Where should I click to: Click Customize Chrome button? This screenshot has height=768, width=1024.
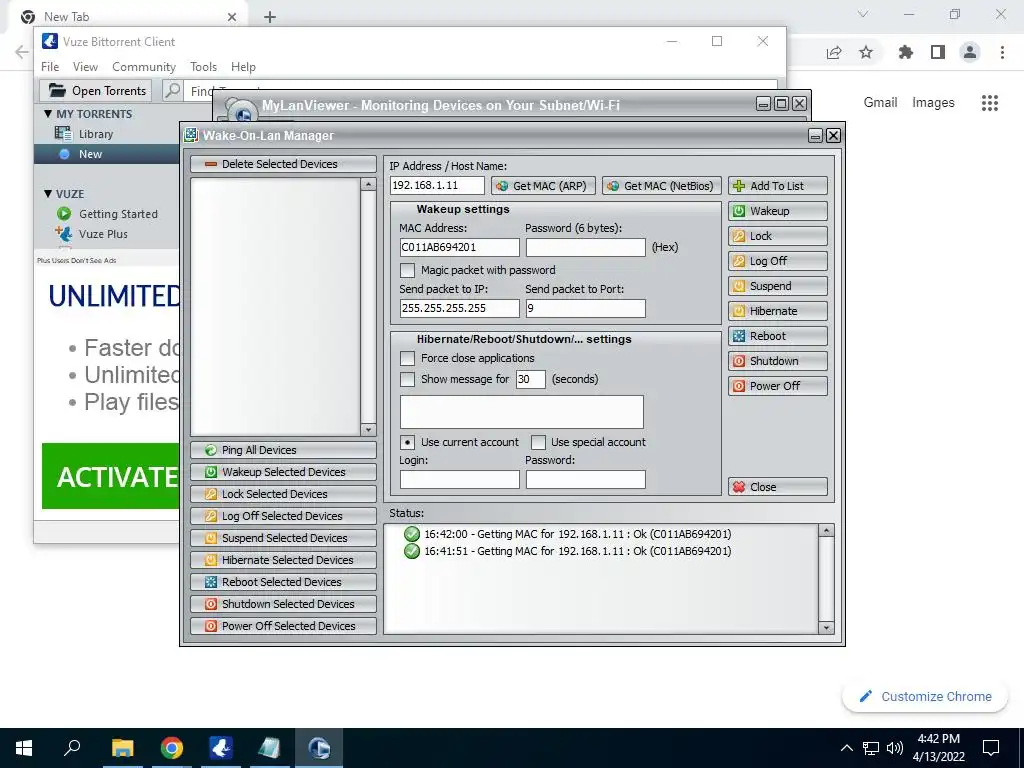point(925,697)
